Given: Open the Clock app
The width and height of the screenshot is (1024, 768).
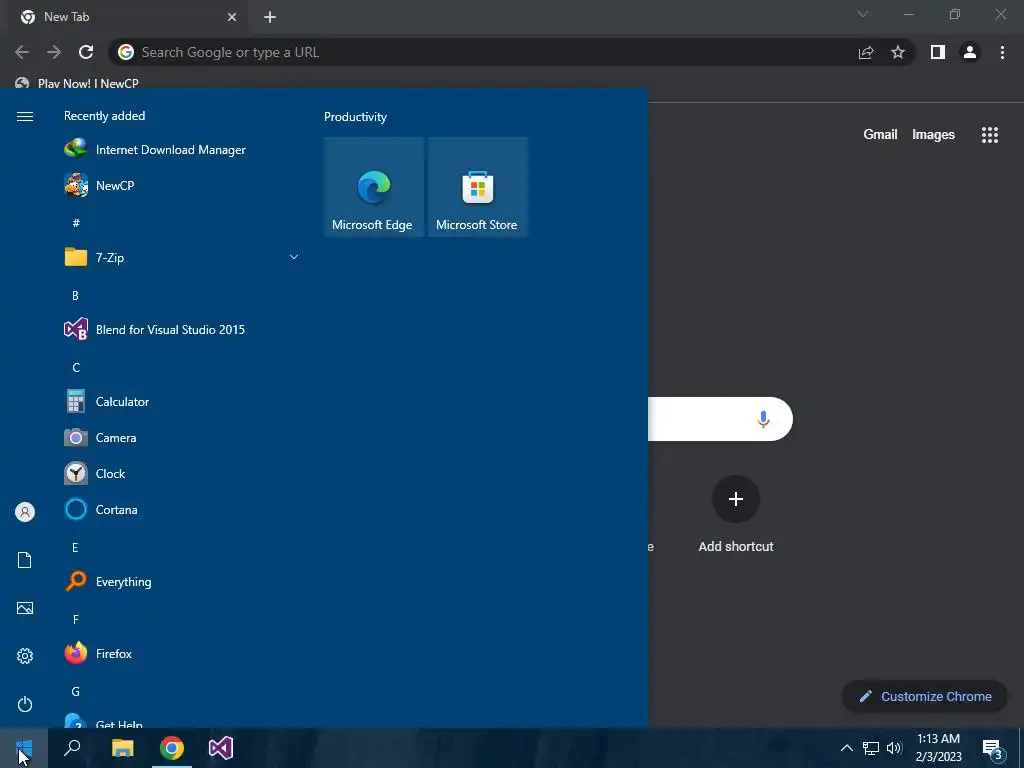Looking at the screenshot, I should (182, 473).
